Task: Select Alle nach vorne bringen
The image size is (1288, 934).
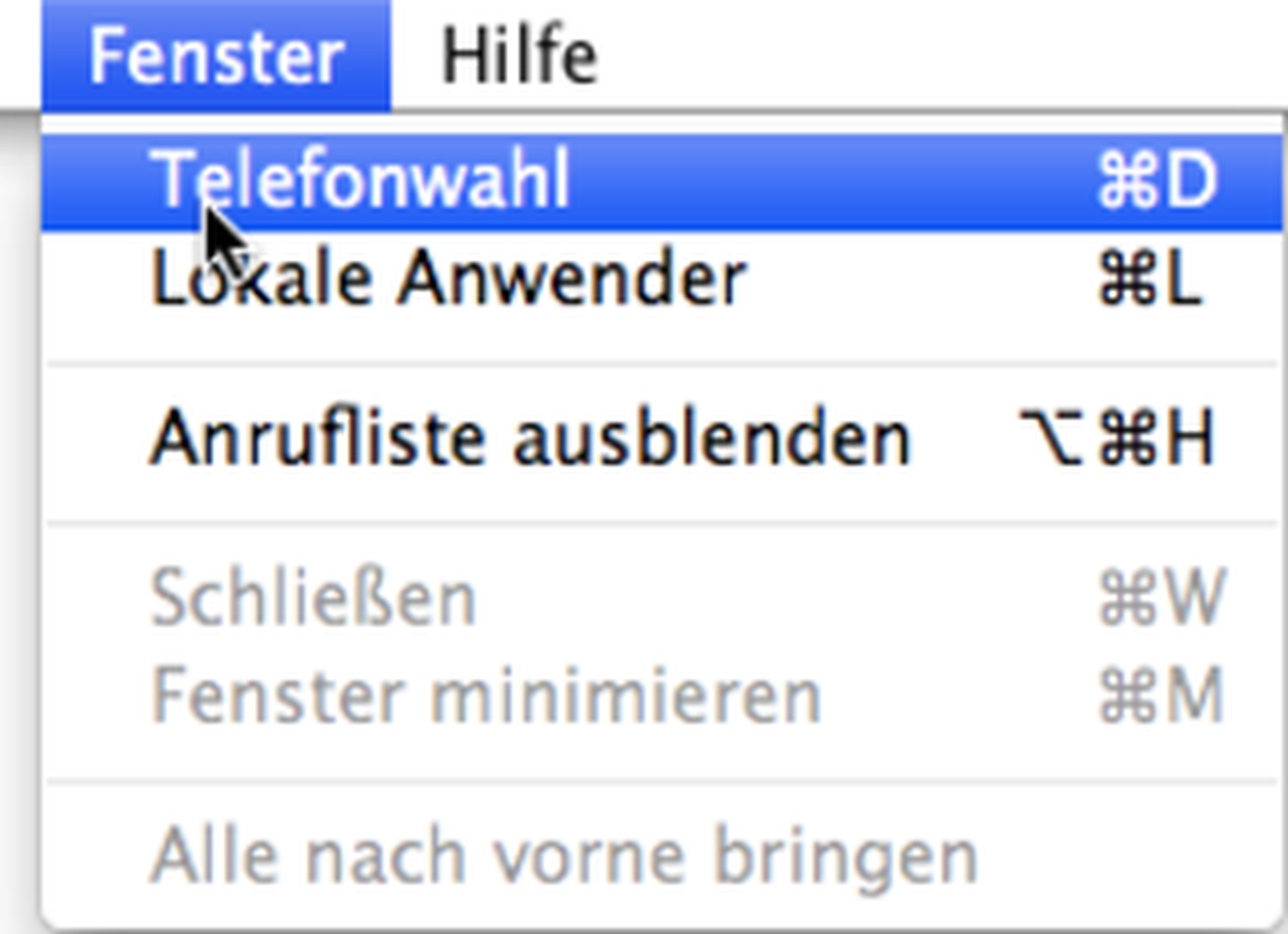Action: tap(564, 858)
